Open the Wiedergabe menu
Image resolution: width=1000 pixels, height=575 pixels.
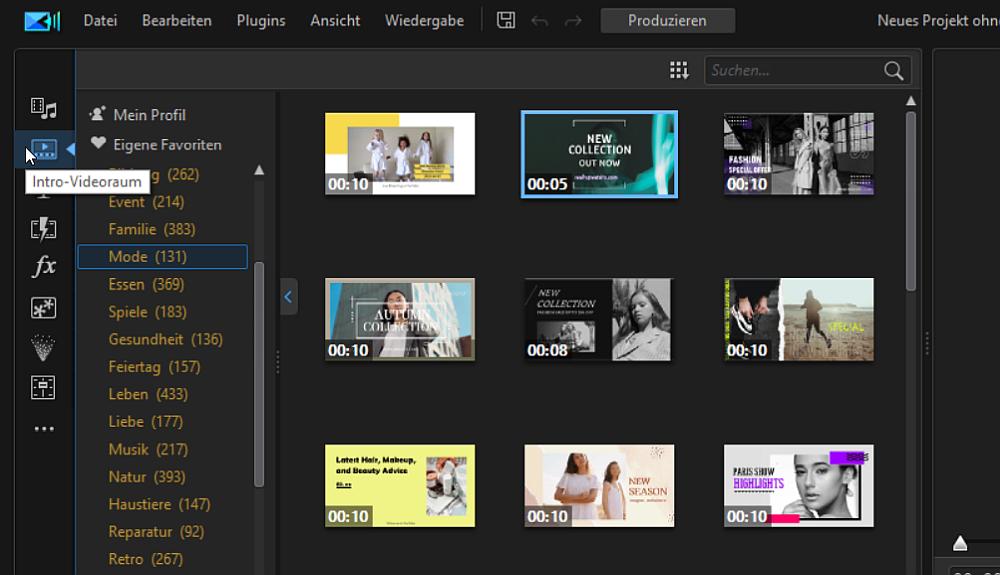click(424, 21)
